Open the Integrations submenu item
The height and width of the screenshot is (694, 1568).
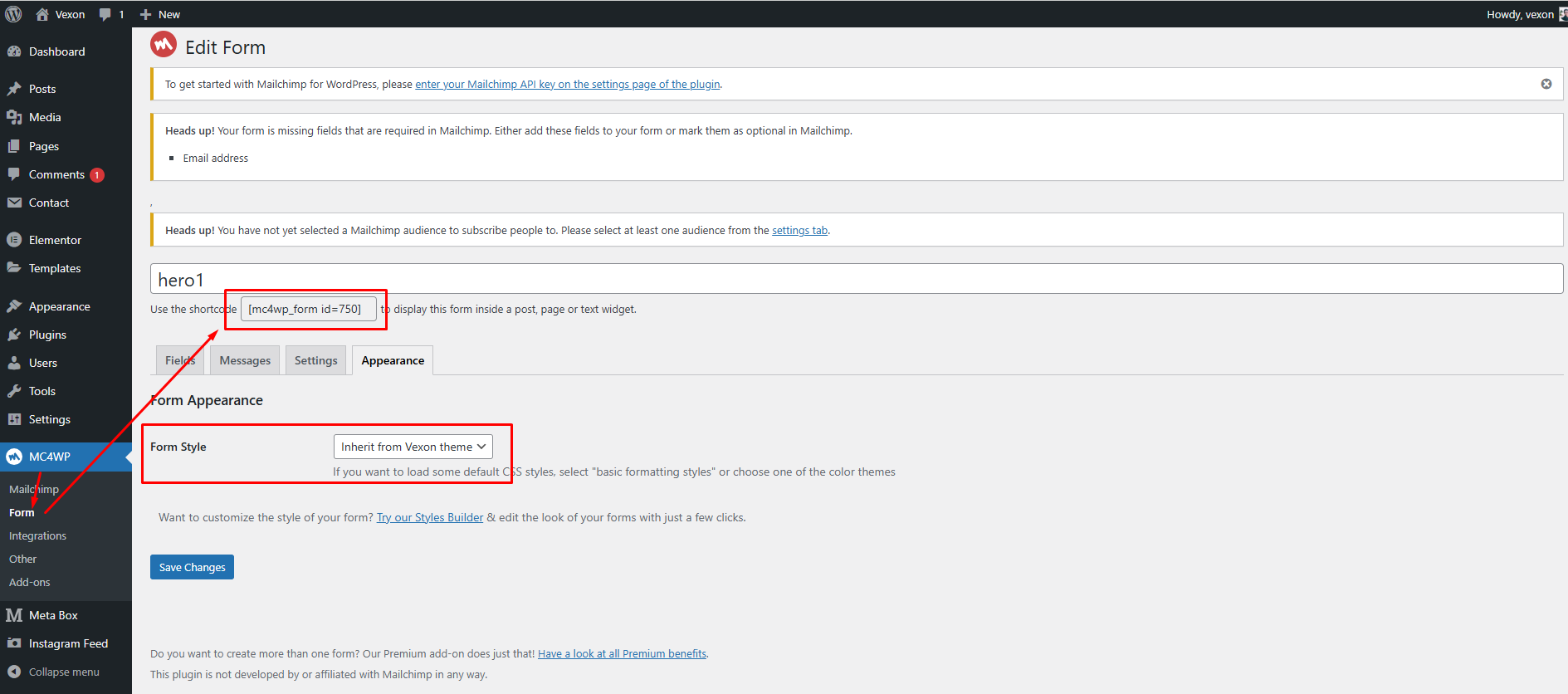point(38,535)
